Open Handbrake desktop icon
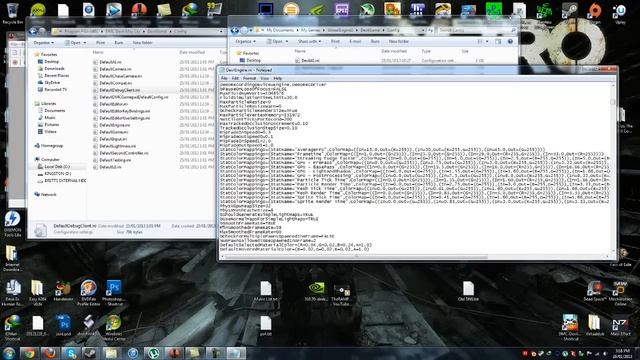Screen dimensions: 640x360 point(63,291)
